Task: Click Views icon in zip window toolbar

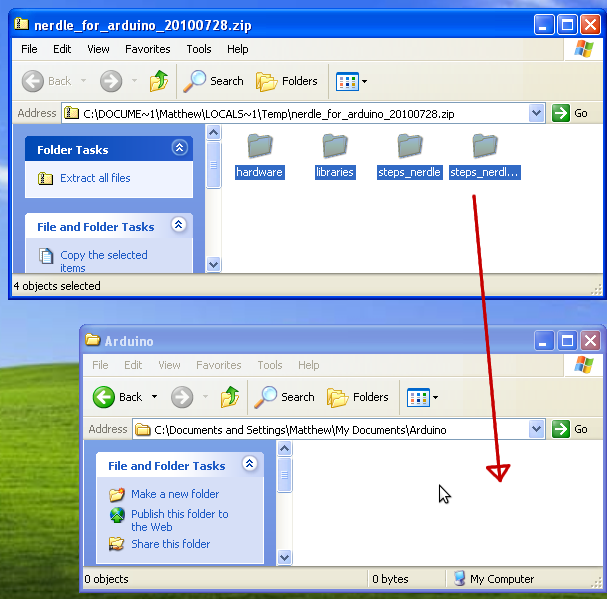Action: pyautogui.click(x=347, y=81)
